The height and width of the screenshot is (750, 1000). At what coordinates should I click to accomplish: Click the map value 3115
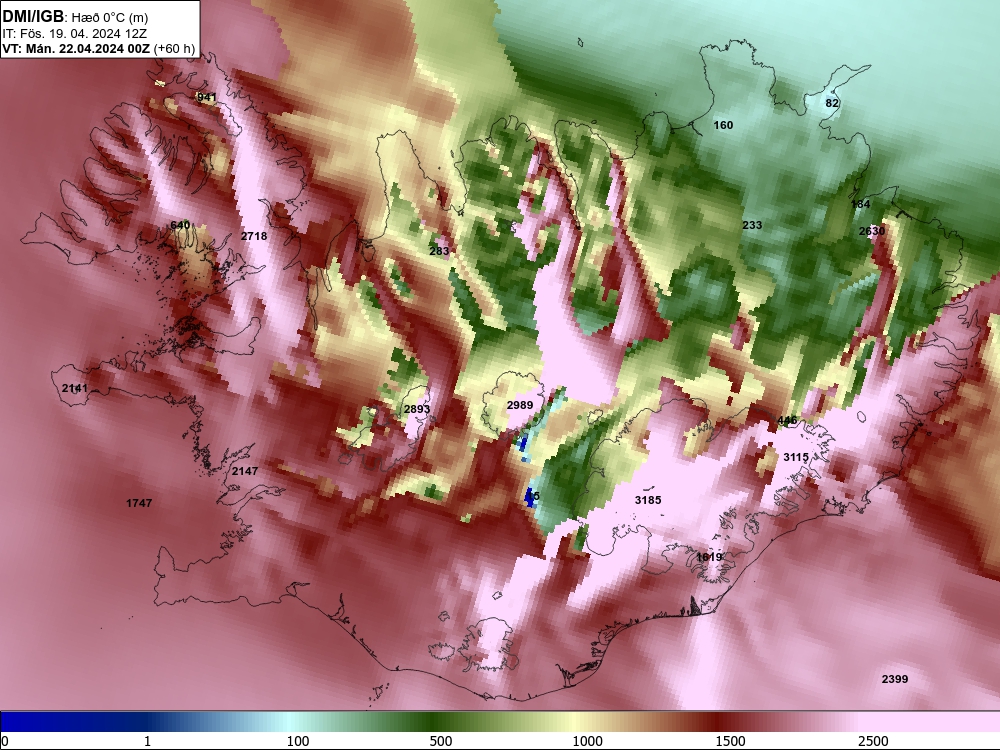(x=796, y=457)
